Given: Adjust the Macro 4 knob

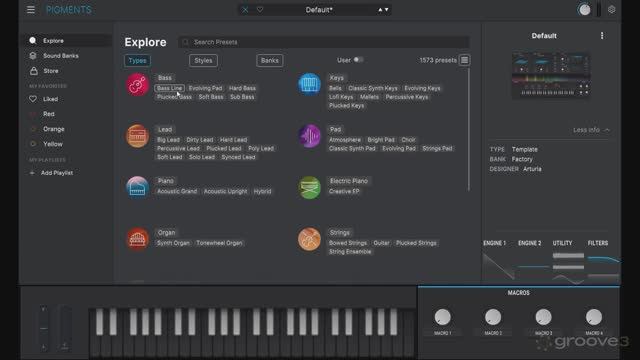Looking at the screenshot, I should (x=594, y=317).
